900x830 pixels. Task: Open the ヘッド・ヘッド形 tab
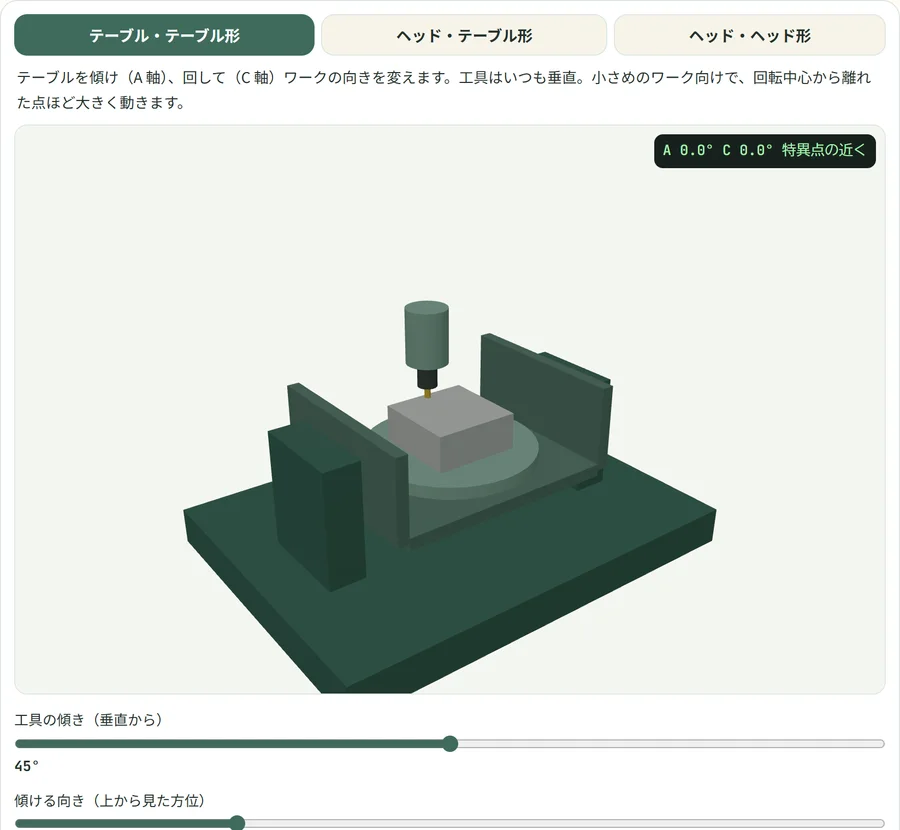tap(750, 36)
